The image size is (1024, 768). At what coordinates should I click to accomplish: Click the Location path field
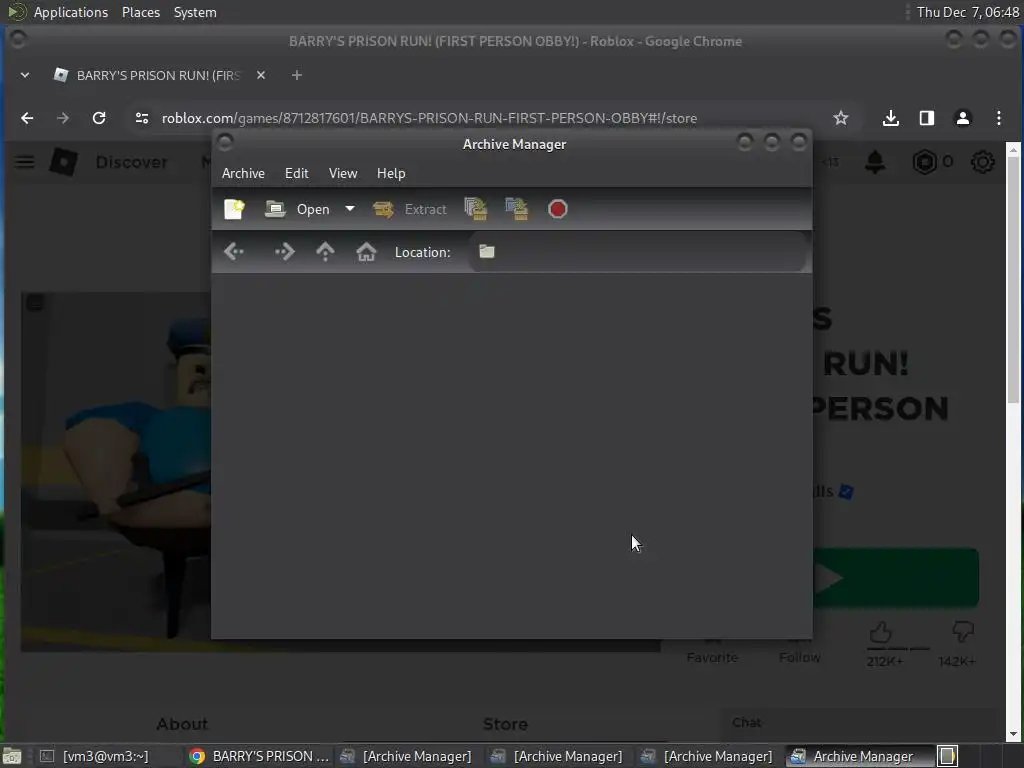pyautogui.click(x=637, y=251)
